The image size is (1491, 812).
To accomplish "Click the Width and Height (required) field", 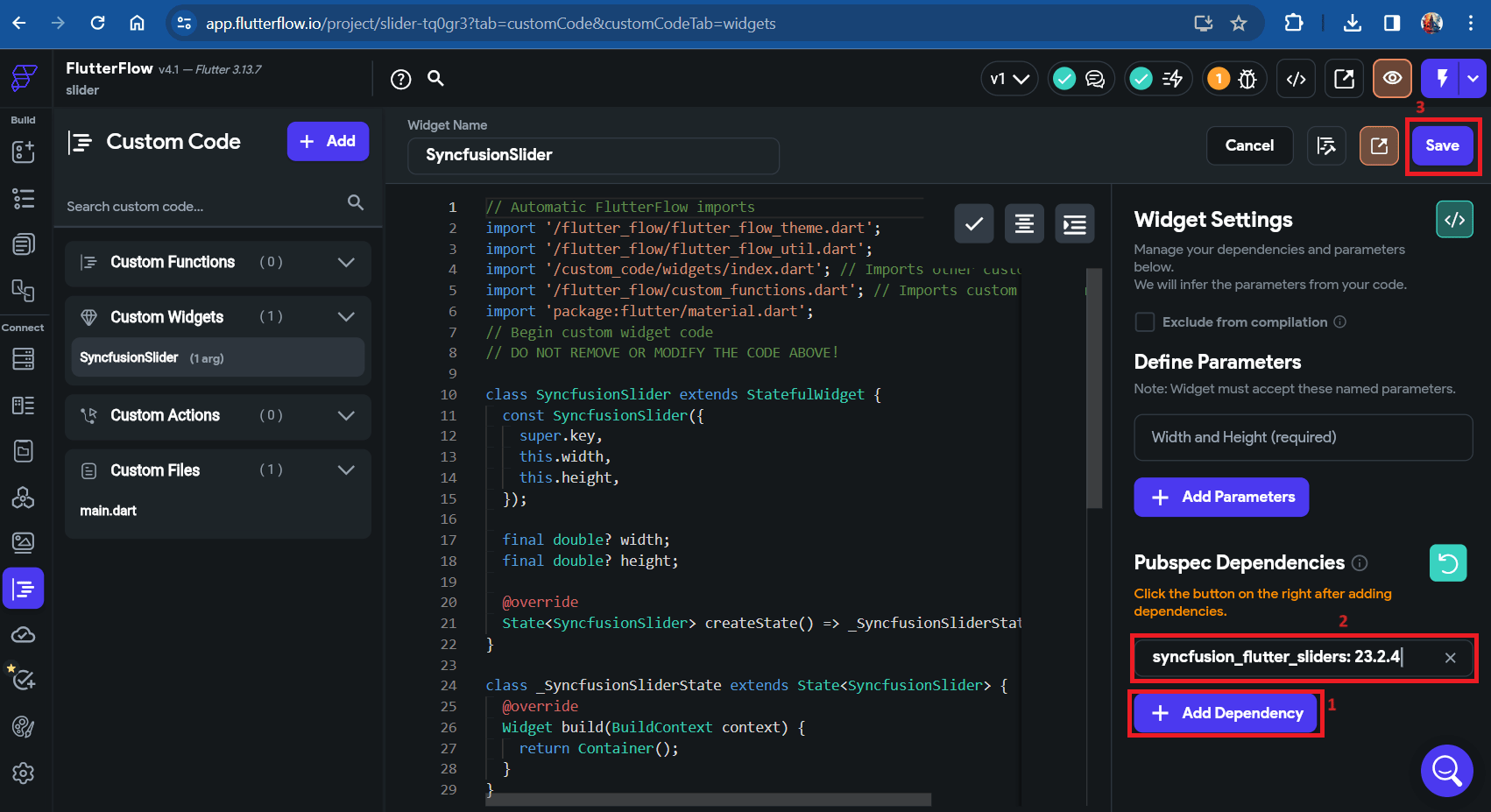I will click(x=1304, y=437).
